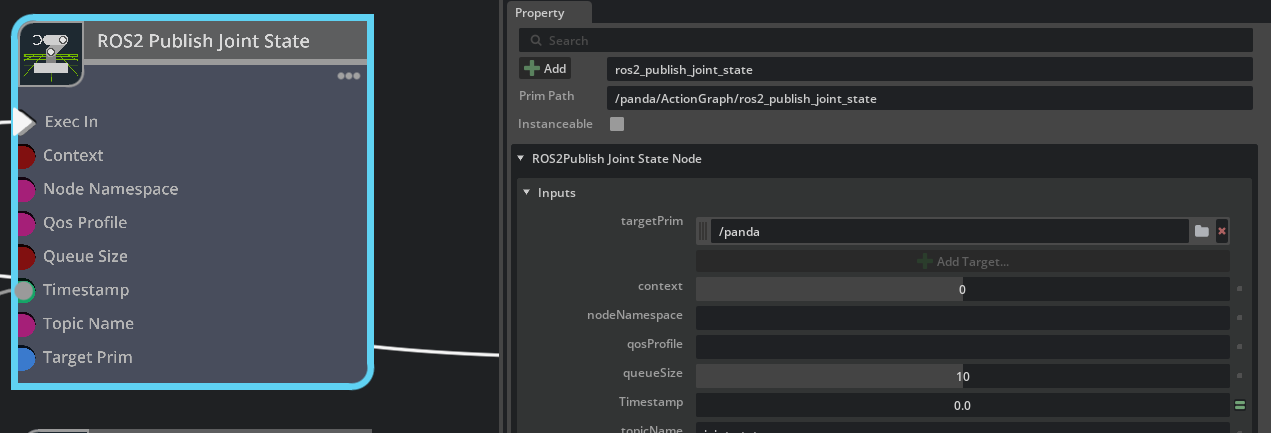Open folder picker for targetPrim /panda

pyautogui.click(x=1201, y=232)
